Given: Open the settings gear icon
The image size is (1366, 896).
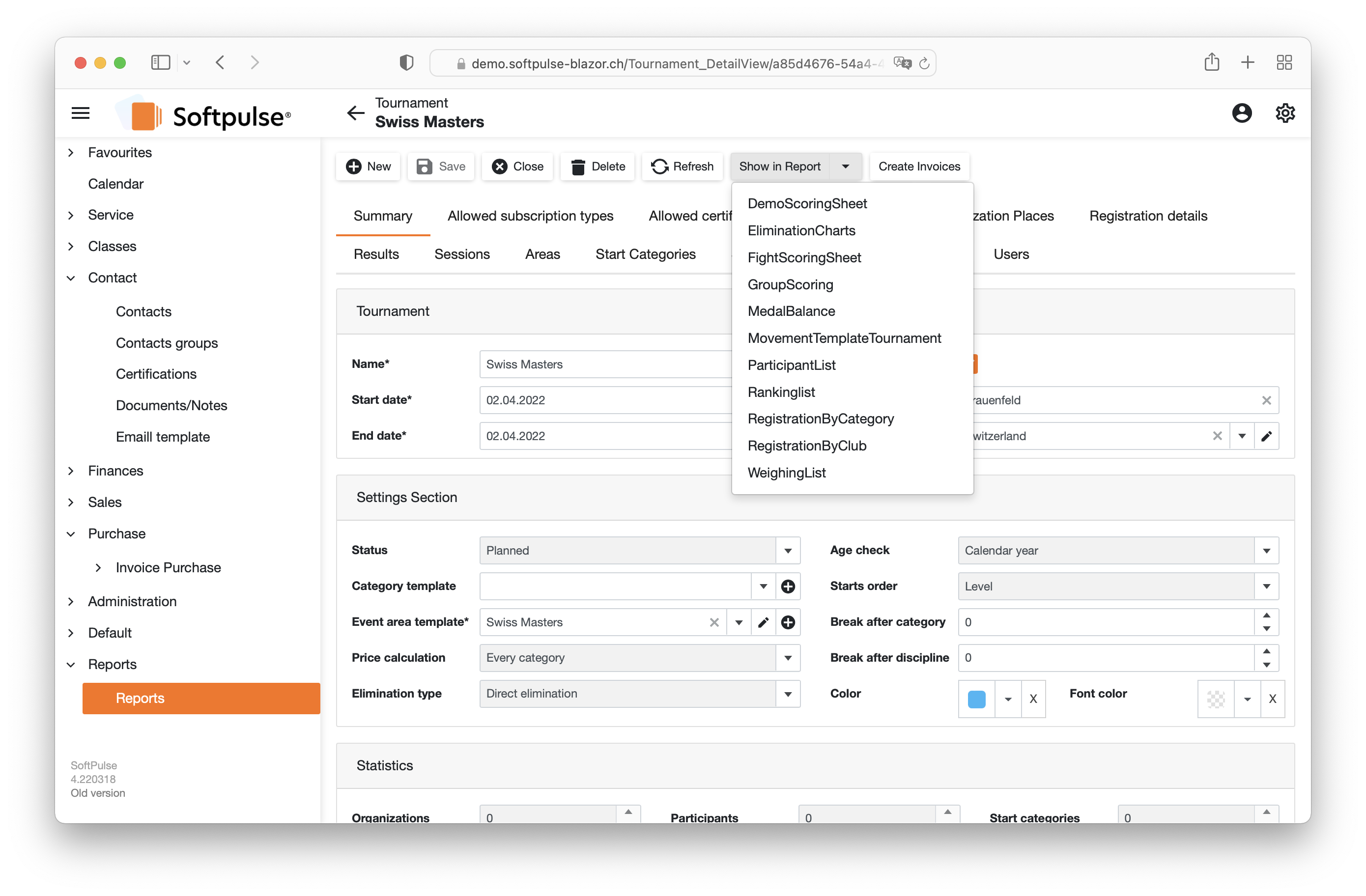Looking at the screenshot, I should pos(1284,113).
